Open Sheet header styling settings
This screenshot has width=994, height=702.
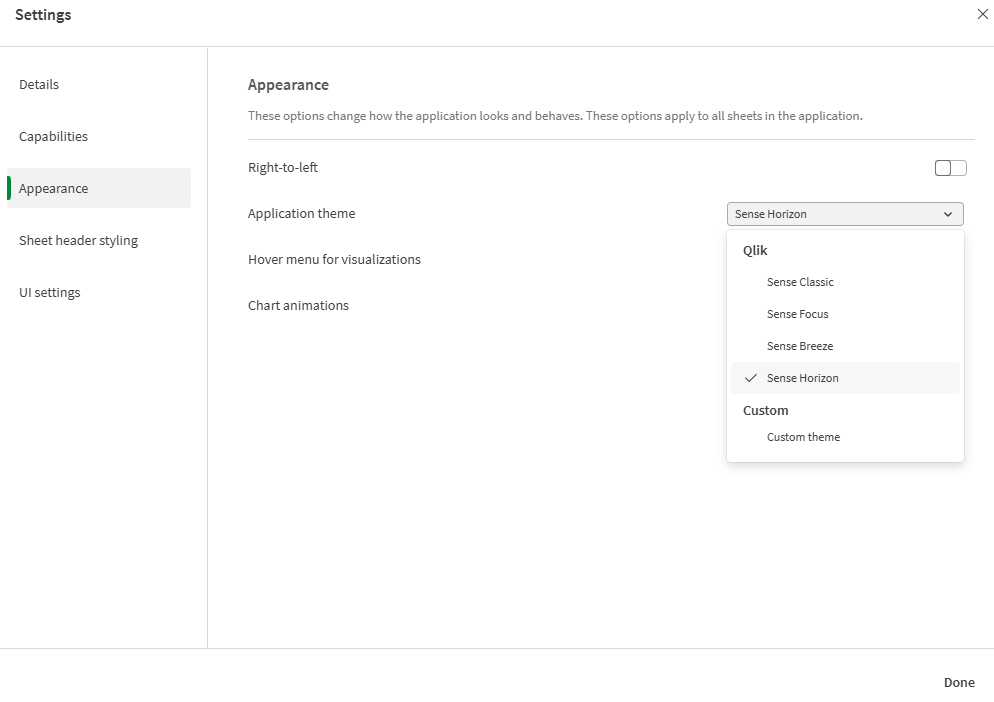coord(77,240)
